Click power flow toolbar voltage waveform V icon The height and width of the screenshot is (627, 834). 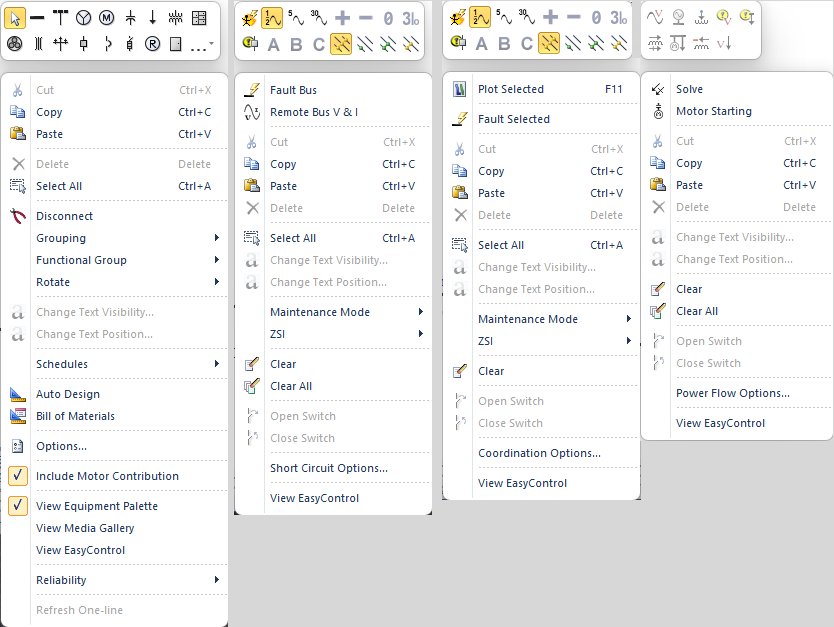pos(655,18)
